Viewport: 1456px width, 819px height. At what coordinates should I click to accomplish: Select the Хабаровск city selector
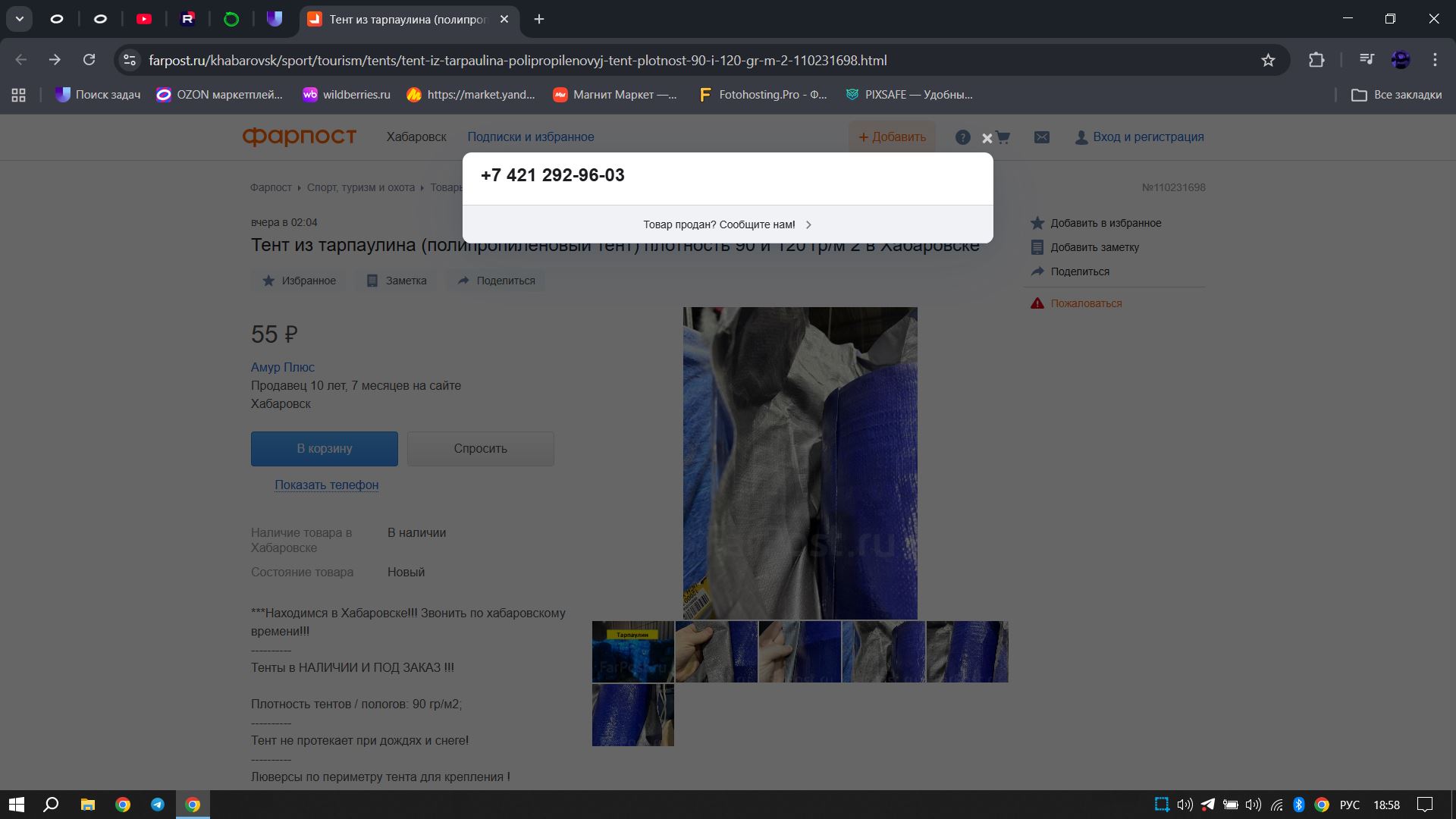click(416, 137)
